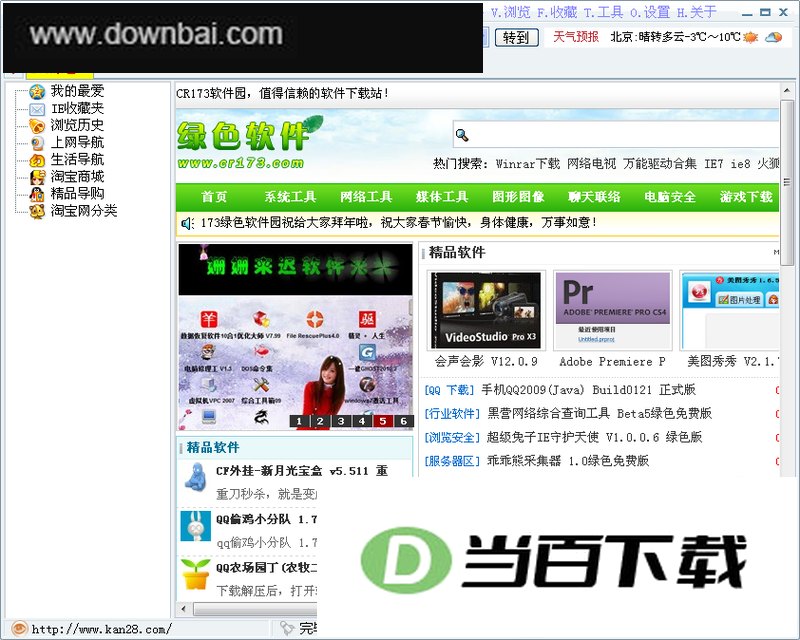Screen dimensions: 800x640
Task: Open the Adobe Premiere Pro CS4 thumbnail
Action: (612, 310)
